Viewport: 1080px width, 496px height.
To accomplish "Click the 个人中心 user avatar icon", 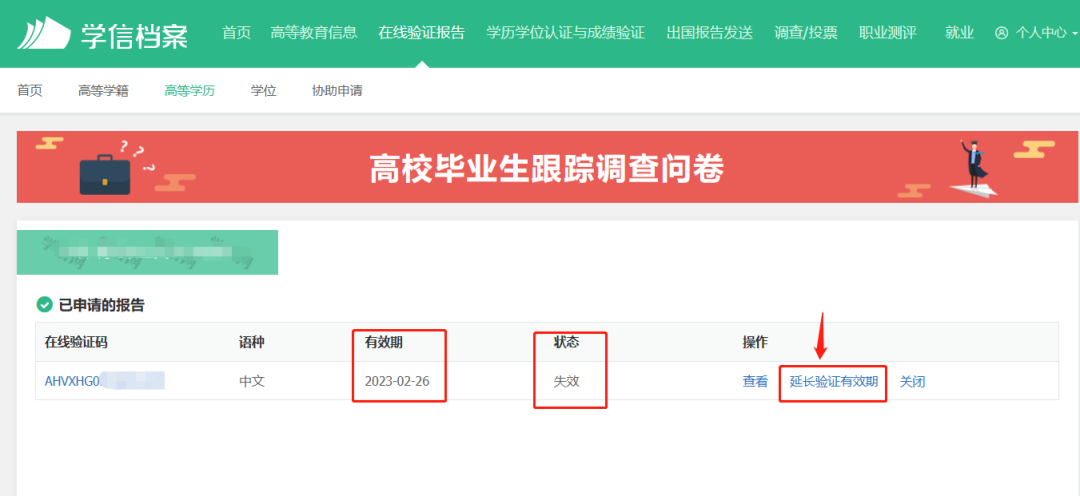I will 1002,33.
